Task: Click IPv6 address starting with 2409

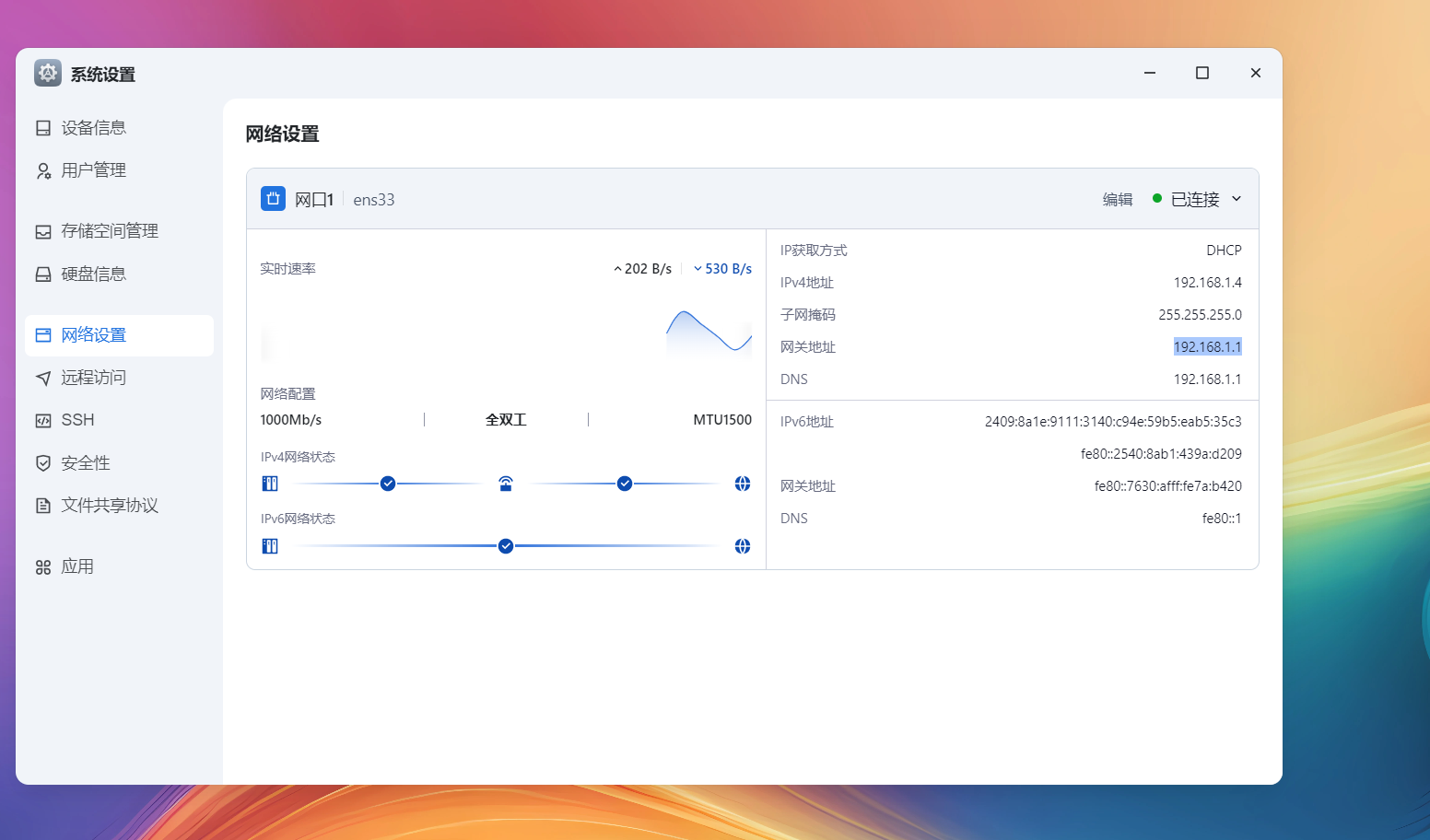Action: tap(1113, 422)
